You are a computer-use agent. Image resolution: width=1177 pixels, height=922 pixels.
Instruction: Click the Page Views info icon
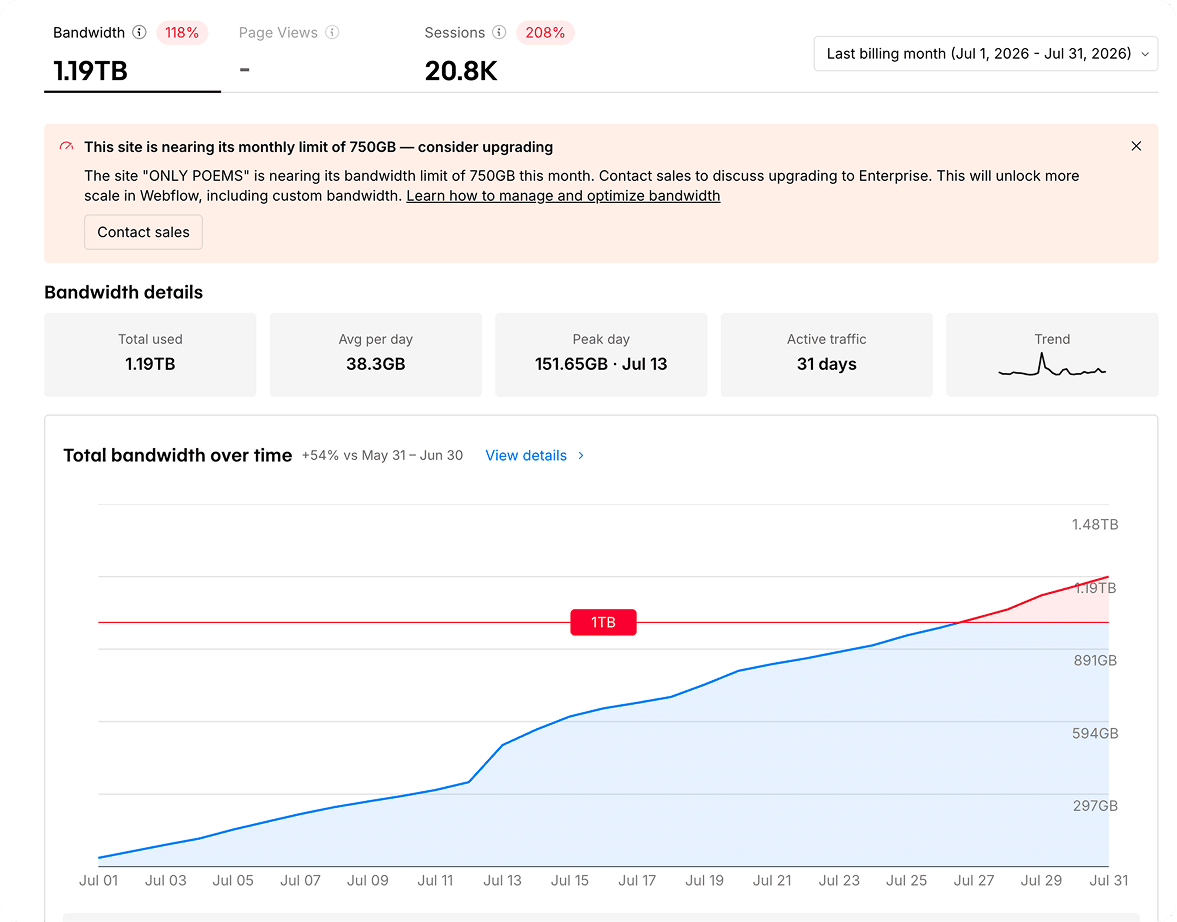(x=332, y=32)
